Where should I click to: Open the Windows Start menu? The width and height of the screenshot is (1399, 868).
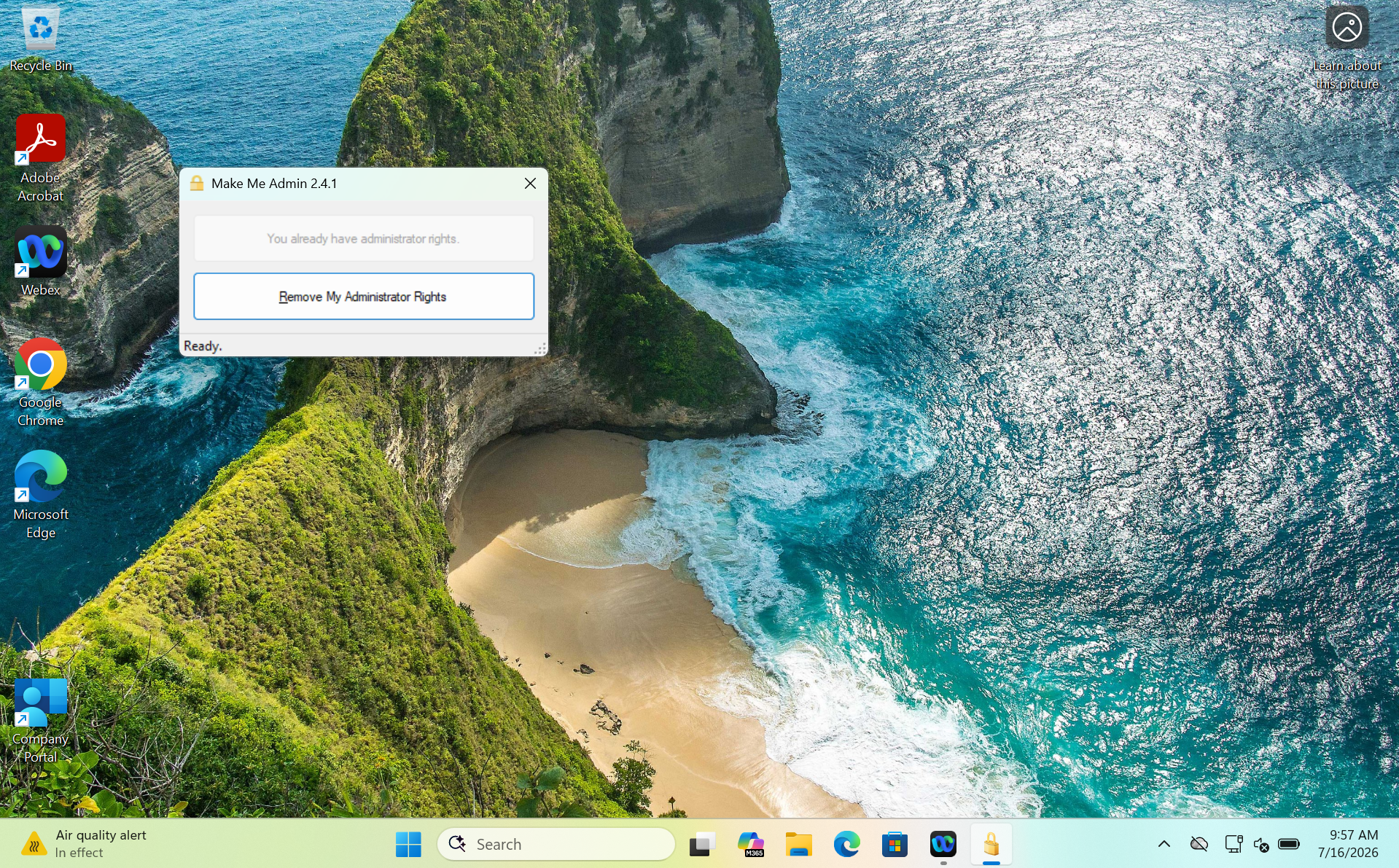(408, 844)
